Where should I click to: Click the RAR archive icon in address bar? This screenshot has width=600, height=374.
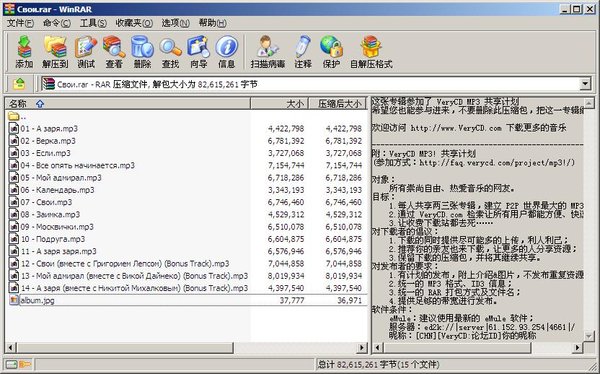click(x=49, y=84)
